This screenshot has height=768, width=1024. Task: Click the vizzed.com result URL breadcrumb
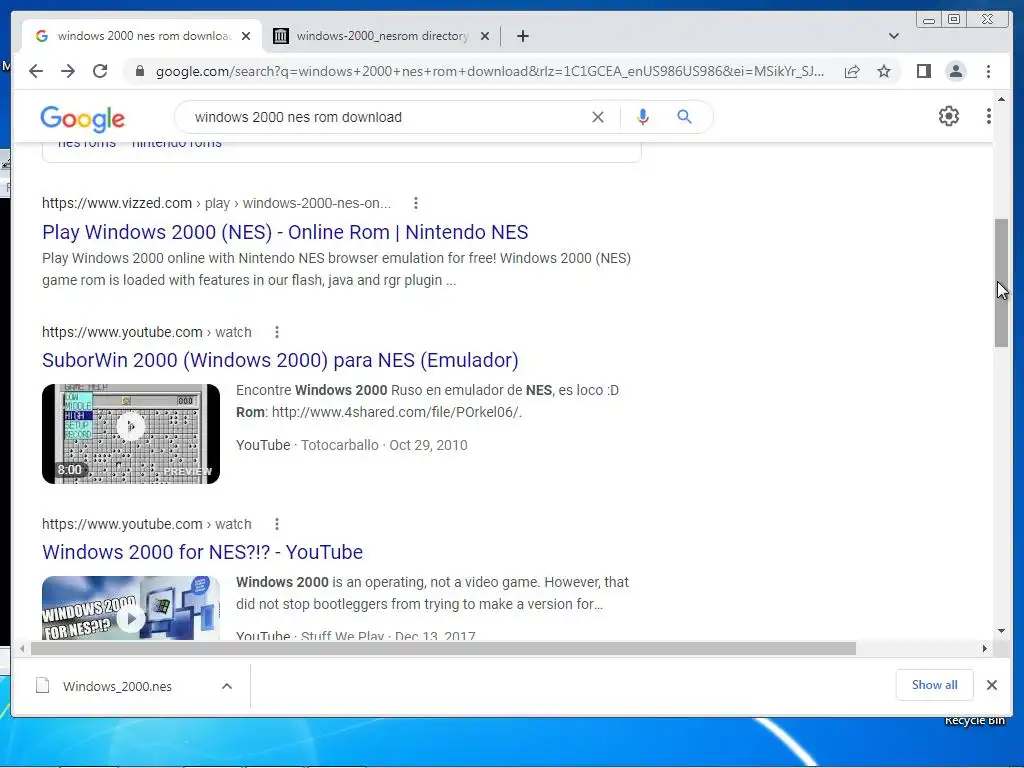(x=216, y=203)
